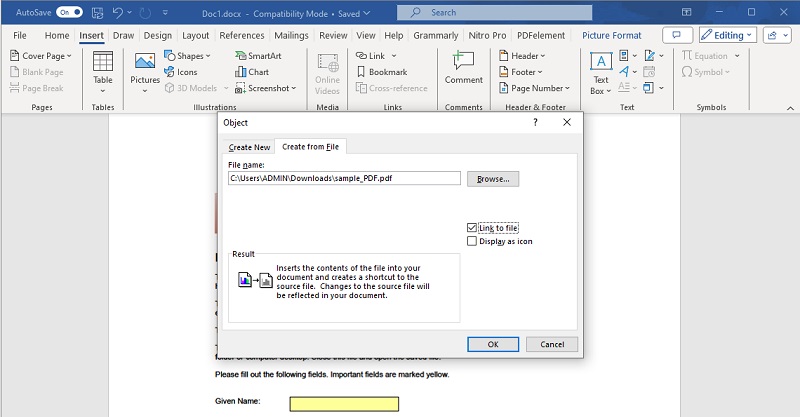800x417 pixels.
Task: Expand the Text Box dropdown arrow
Action: [609, 91]
